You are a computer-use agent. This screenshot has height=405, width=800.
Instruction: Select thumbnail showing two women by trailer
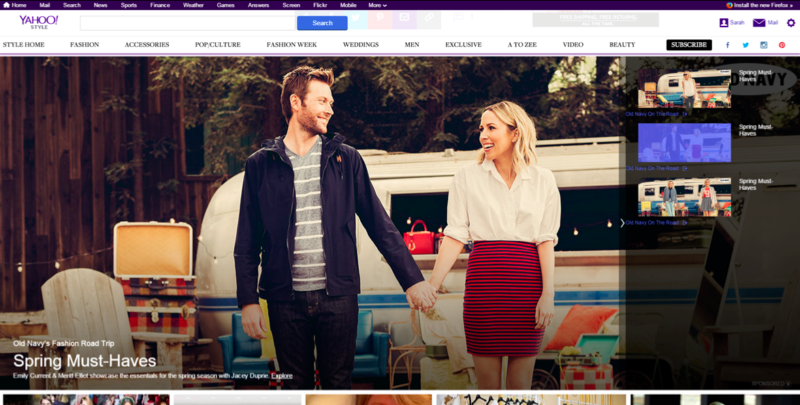[684, 197]
